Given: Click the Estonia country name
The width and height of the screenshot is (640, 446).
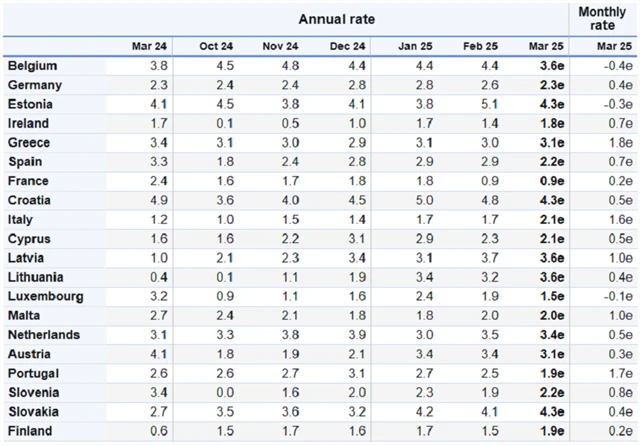Looking at the screenshot, I should (x=31, y=104).
